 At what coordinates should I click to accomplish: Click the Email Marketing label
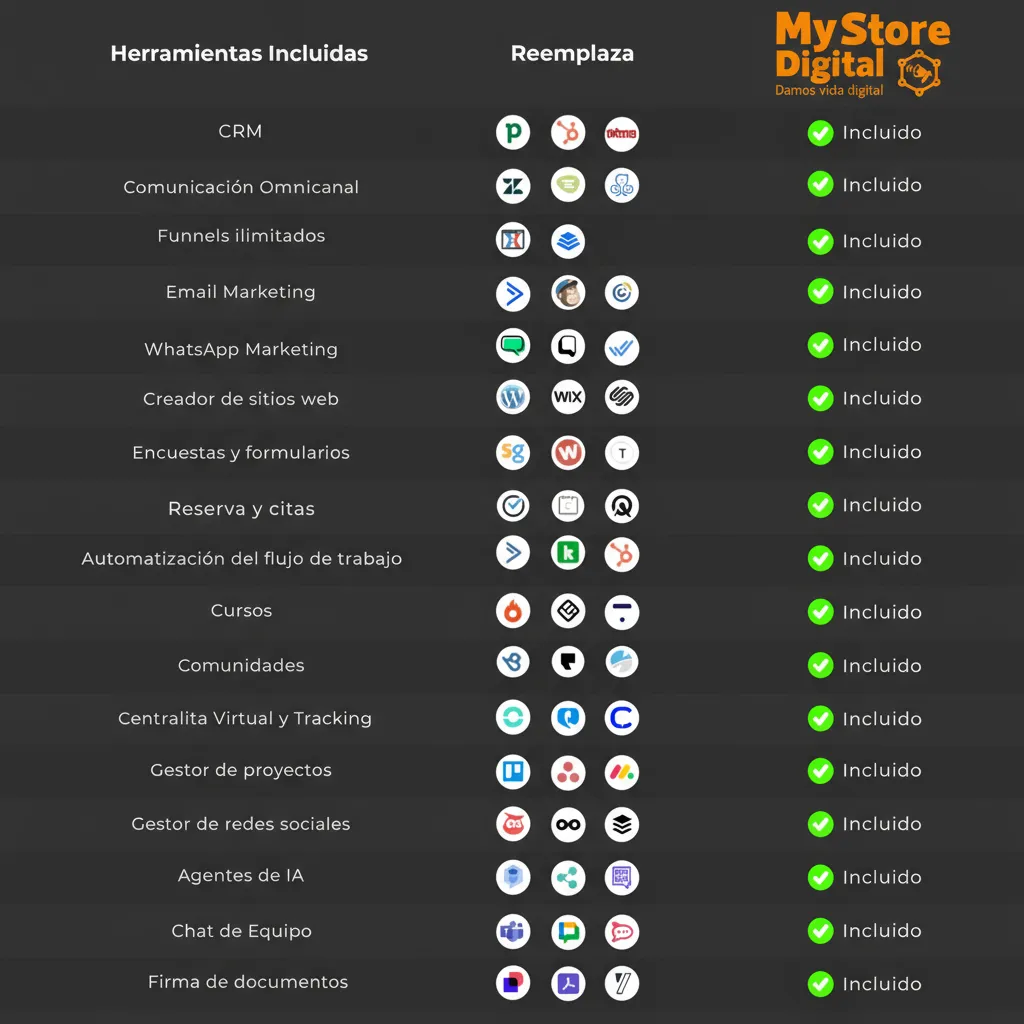[x=240, y=292]
